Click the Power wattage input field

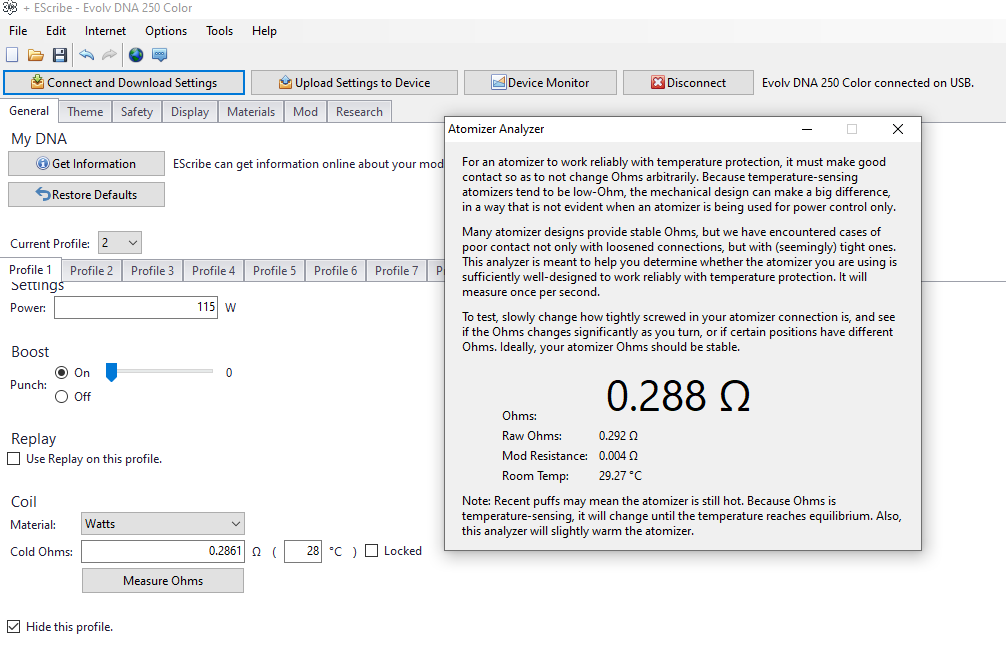(136, 308)
